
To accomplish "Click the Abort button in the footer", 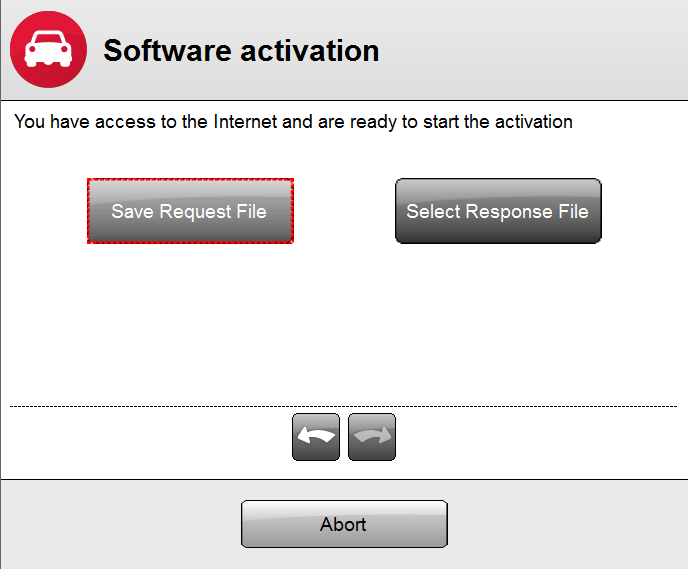I will 344,524.
